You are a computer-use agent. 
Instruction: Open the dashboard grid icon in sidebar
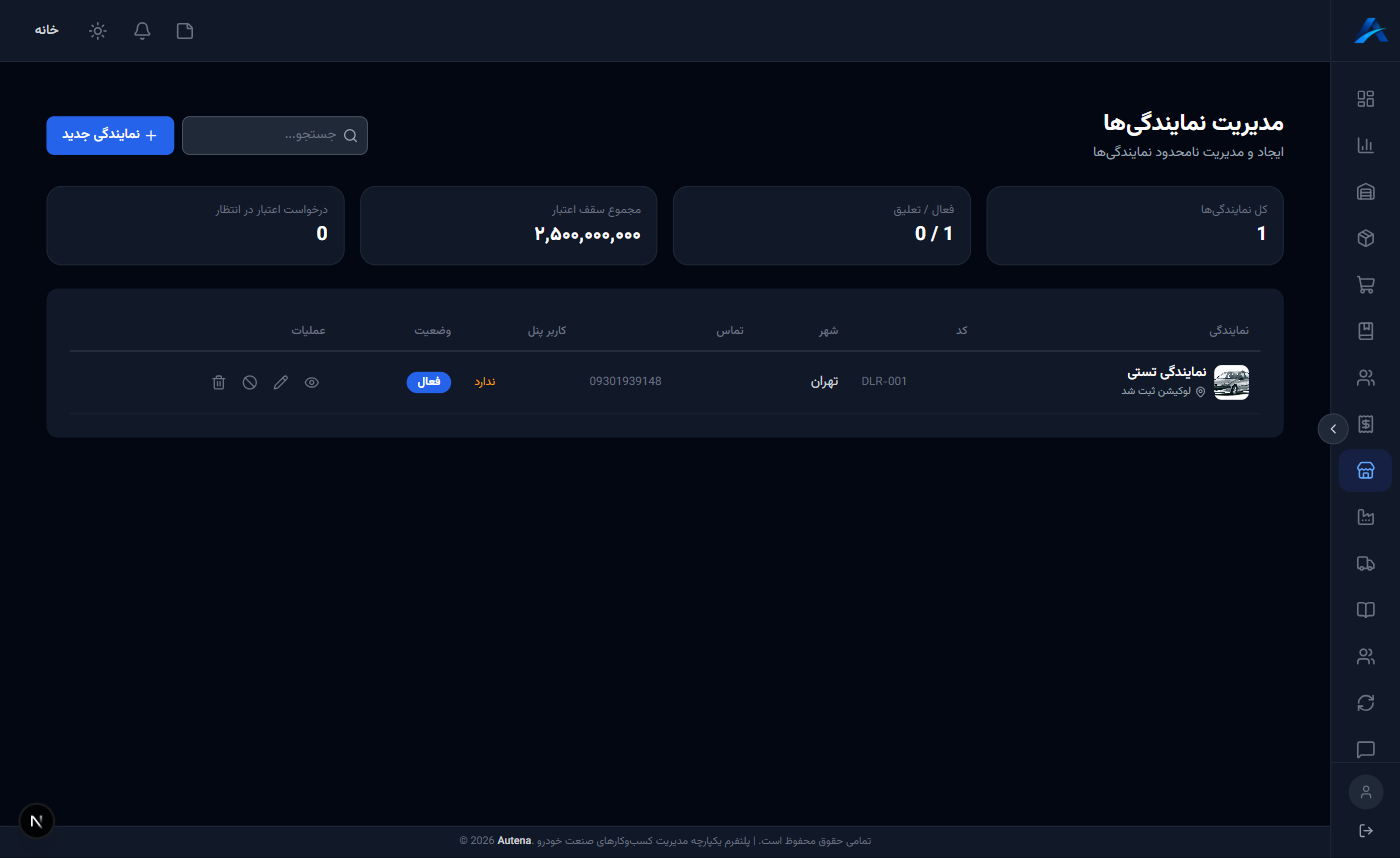(1365, 98)
